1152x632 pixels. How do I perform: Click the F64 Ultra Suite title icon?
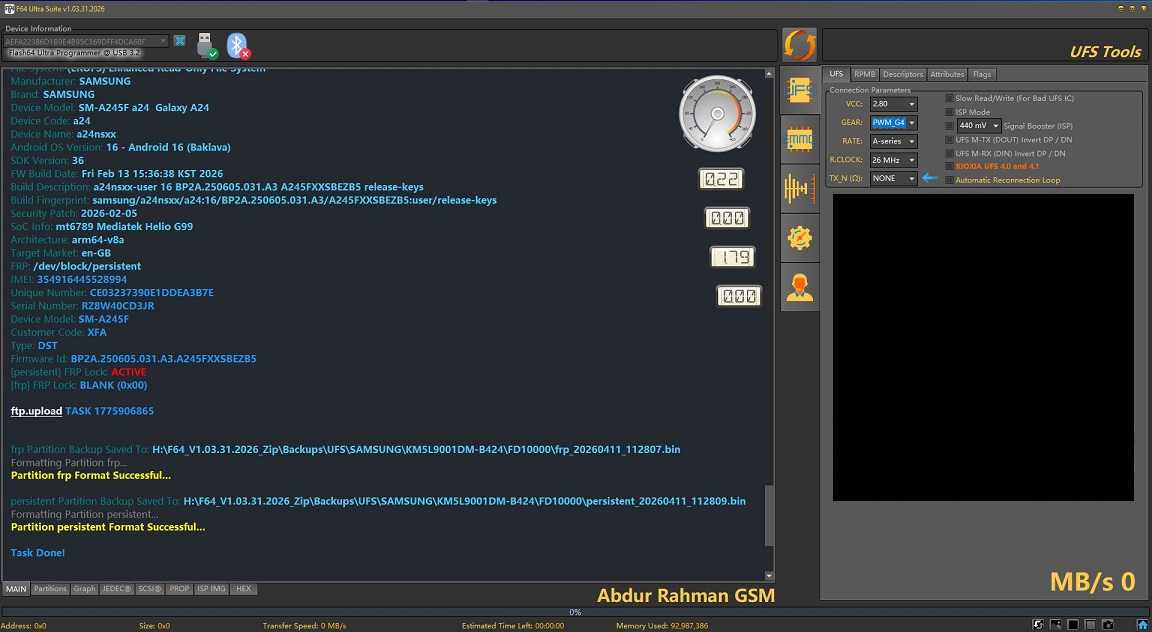pyautogui.click(x=9, y=9)
